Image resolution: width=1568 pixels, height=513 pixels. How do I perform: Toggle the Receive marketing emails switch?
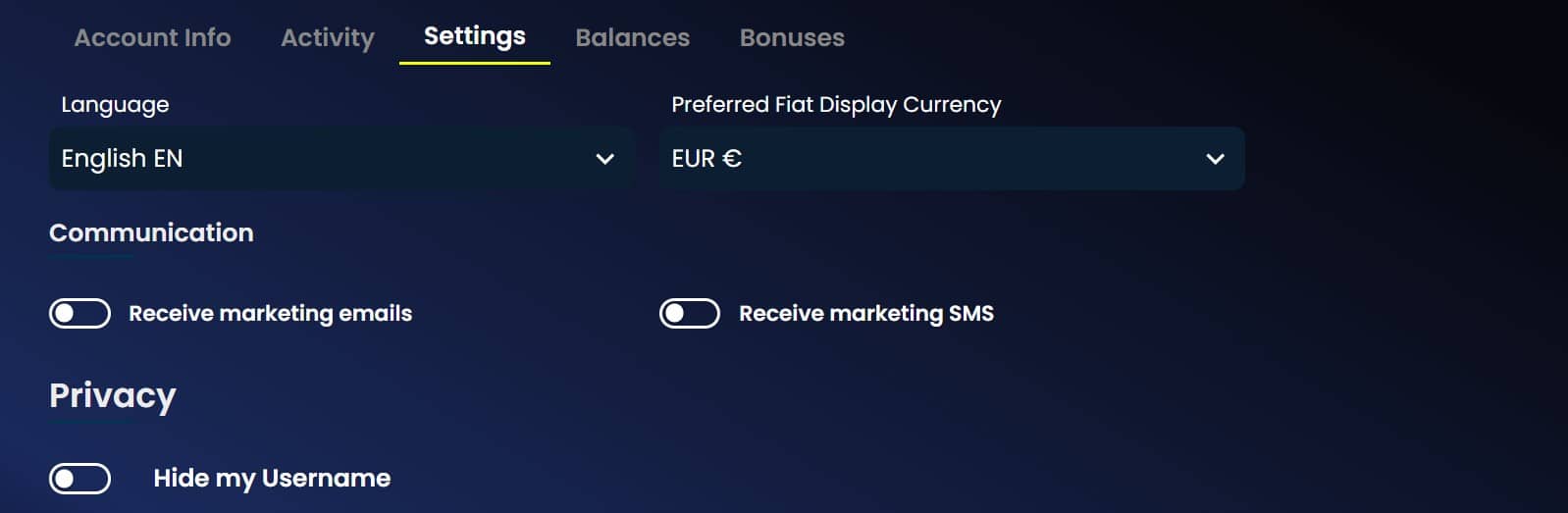click(79, 313)
